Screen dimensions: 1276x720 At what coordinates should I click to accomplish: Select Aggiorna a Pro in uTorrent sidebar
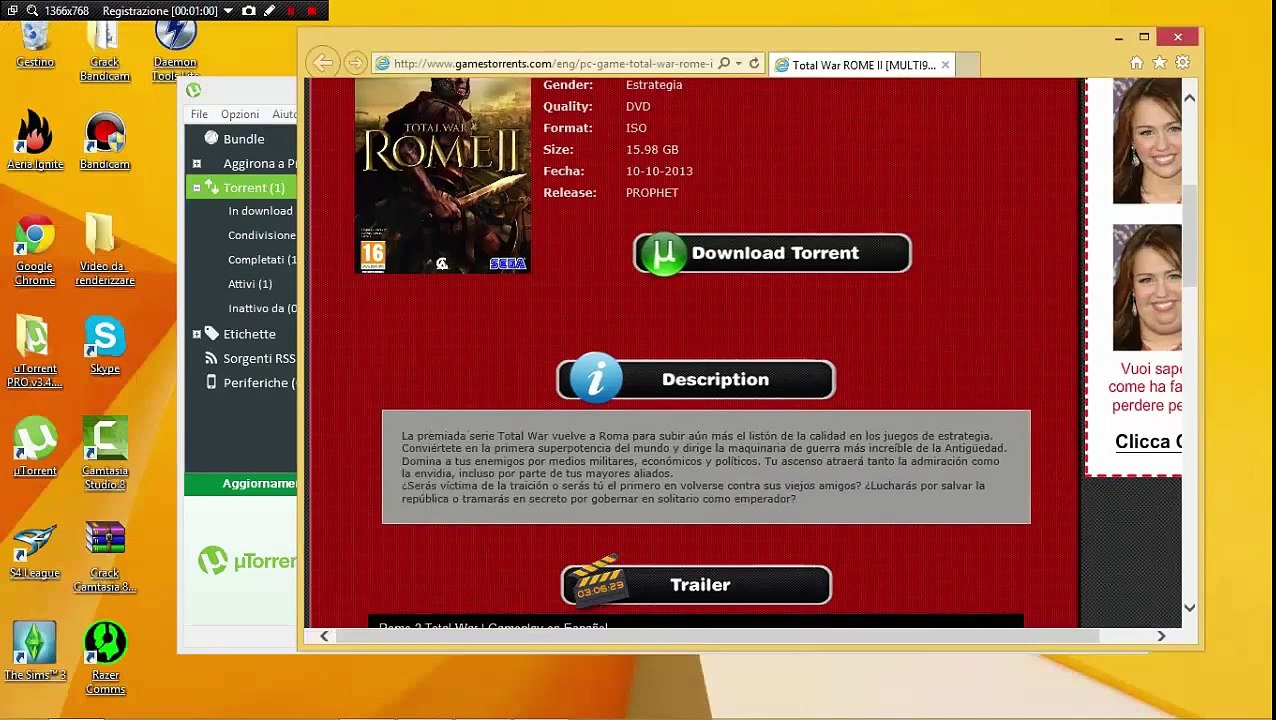[x=260, y=163]
